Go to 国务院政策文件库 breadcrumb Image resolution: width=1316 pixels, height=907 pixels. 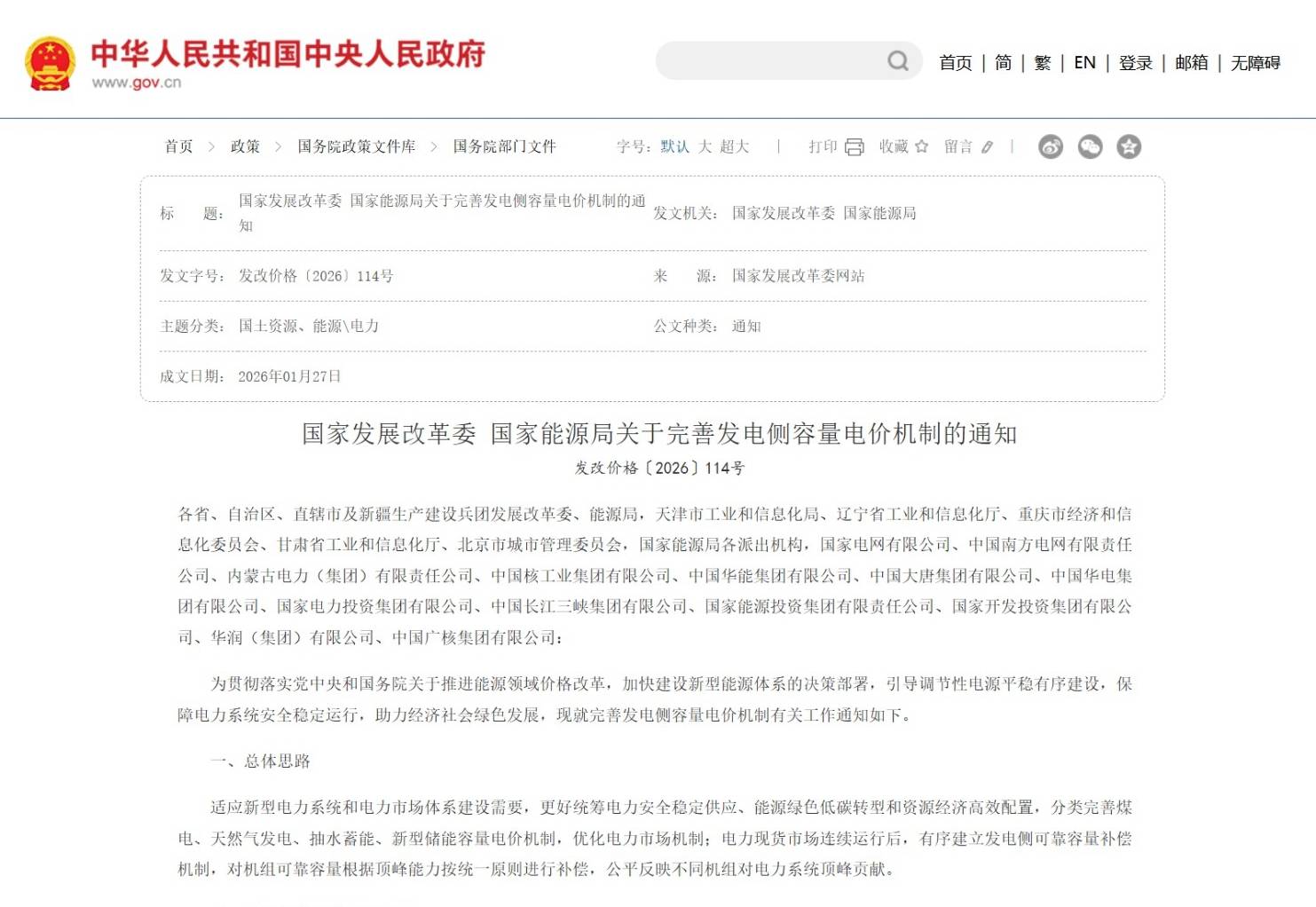tap(356, 147)
